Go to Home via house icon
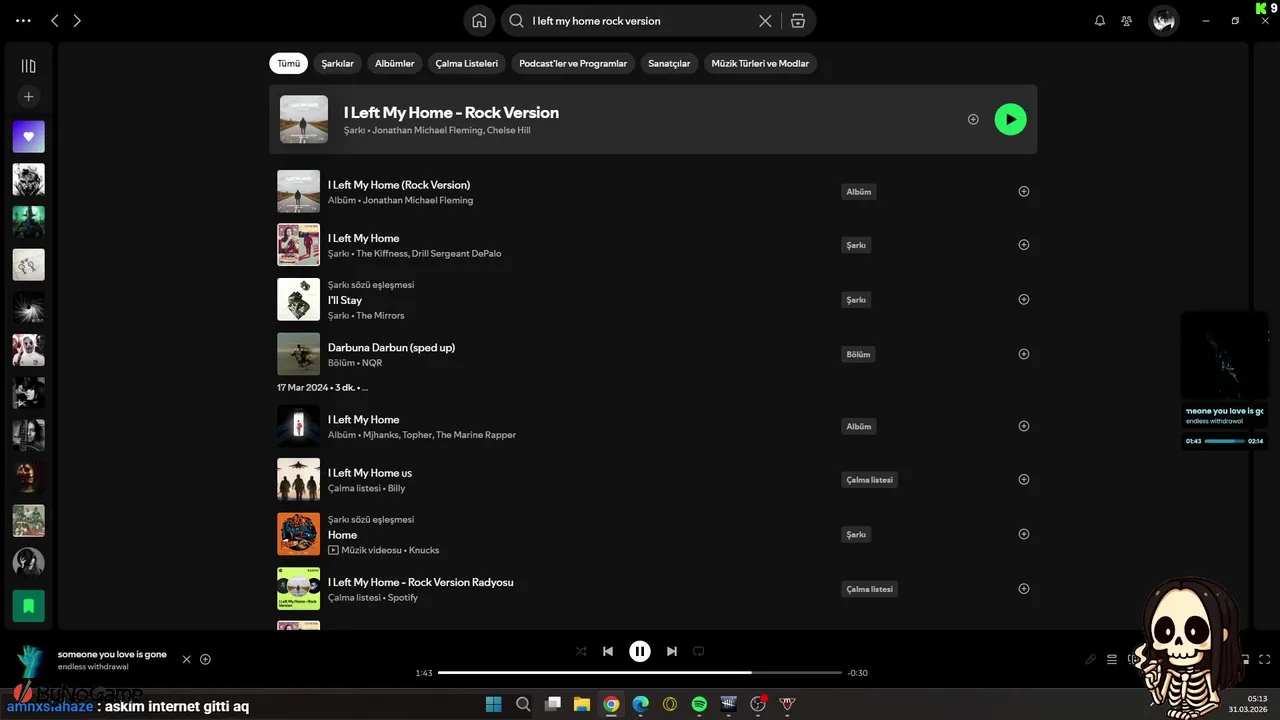The image size is (1280, 720). click(479, 21)
